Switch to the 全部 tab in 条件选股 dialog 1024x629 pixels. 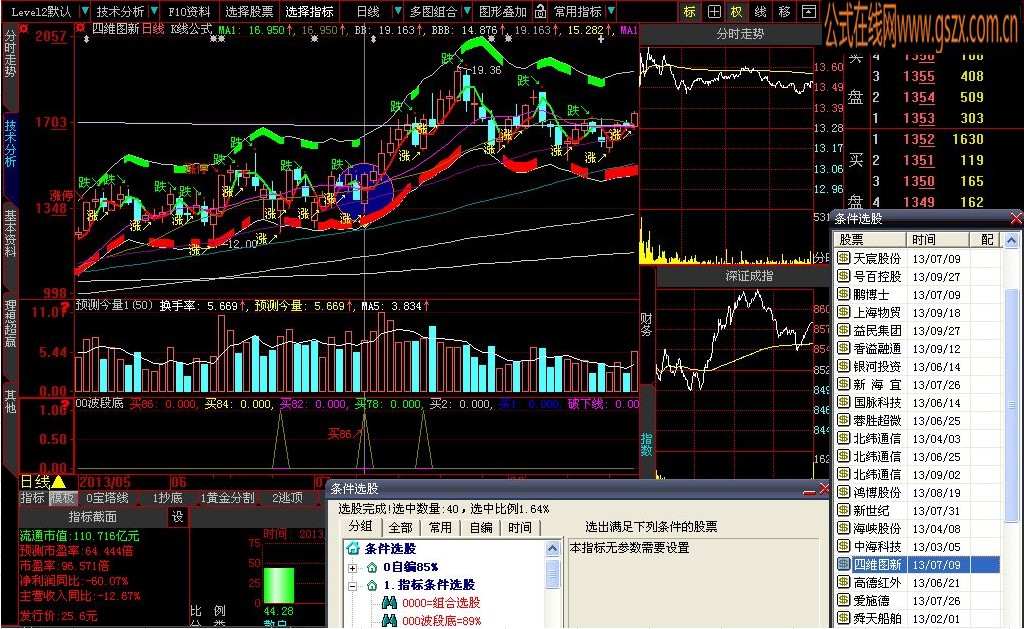click(x=401, y=526)
